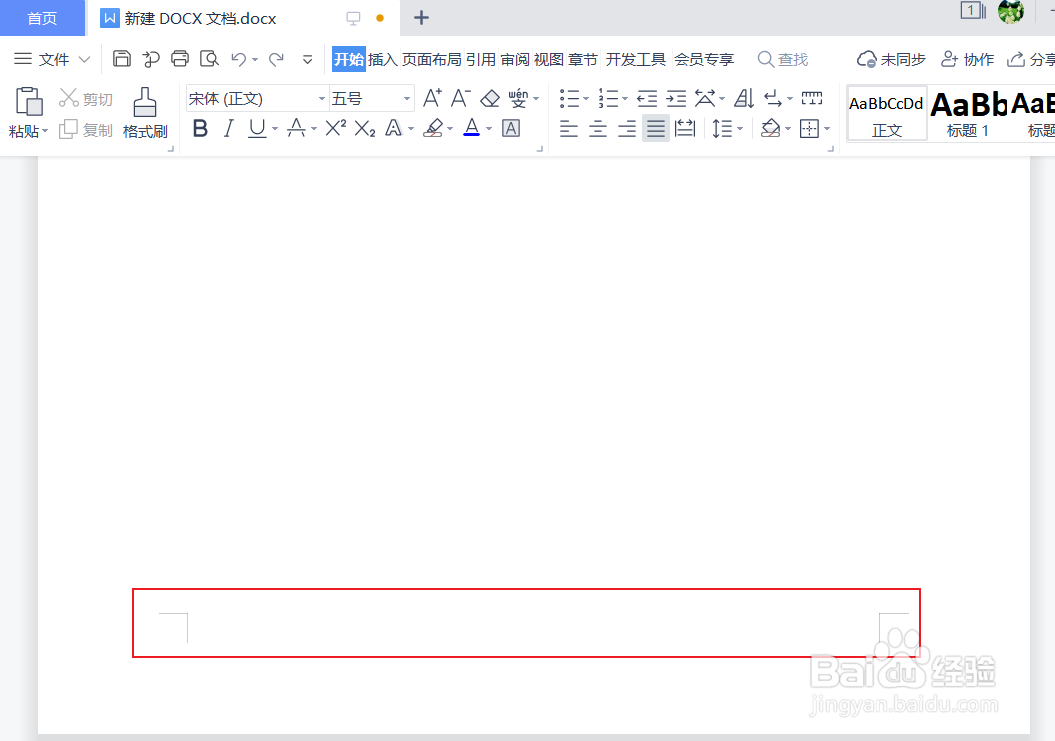1055x741 pixels.
Task: Click the Print icon
Action: [x=180, y=59]
